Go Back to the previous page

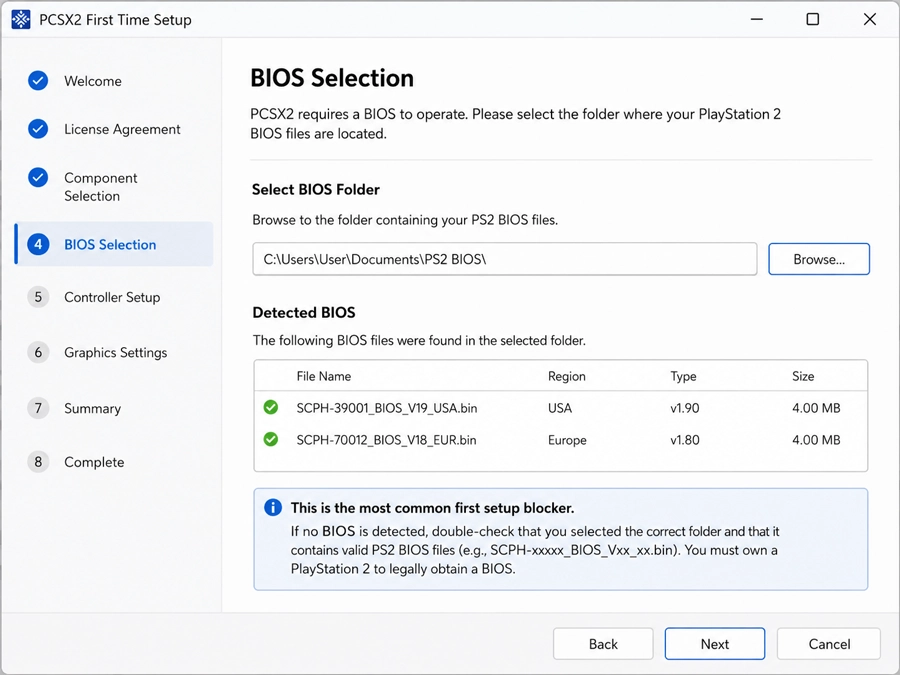[603, 644]
